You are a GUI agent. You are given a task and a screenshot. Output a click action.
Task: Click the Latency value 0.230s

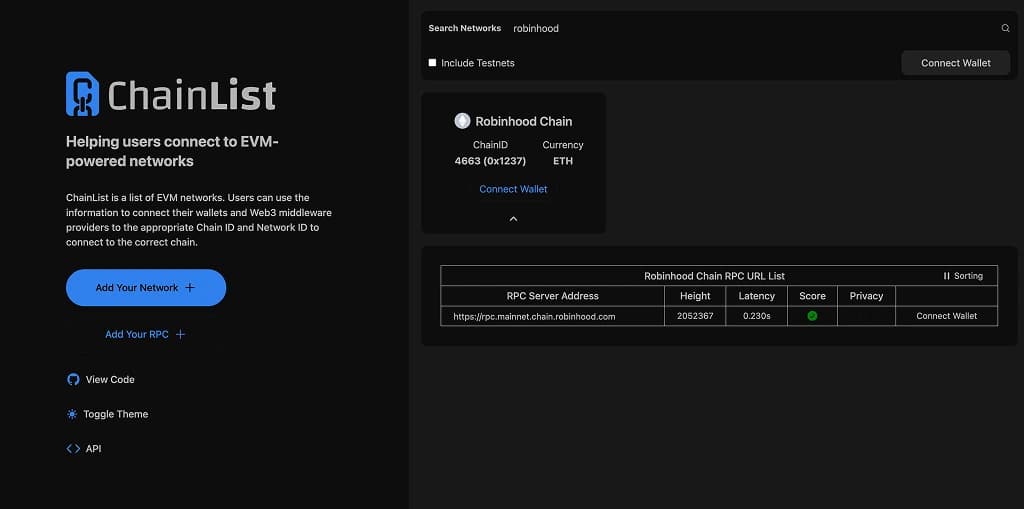(756, 316)
